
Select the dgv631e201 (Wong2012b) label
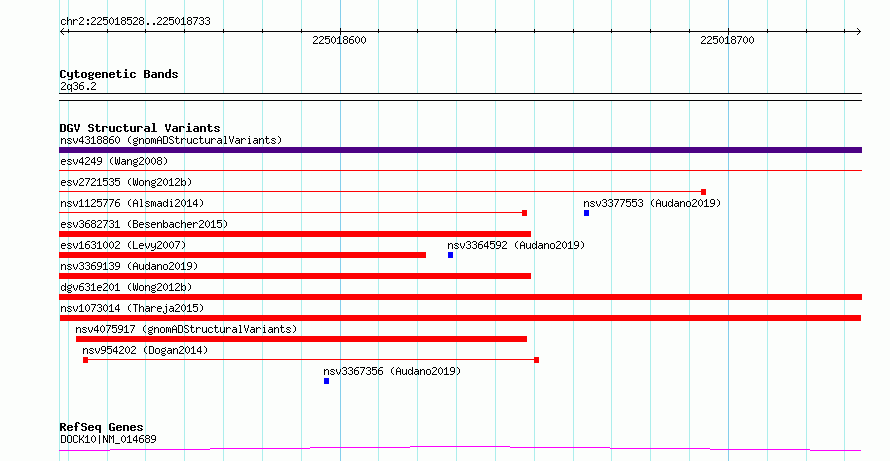126,287
